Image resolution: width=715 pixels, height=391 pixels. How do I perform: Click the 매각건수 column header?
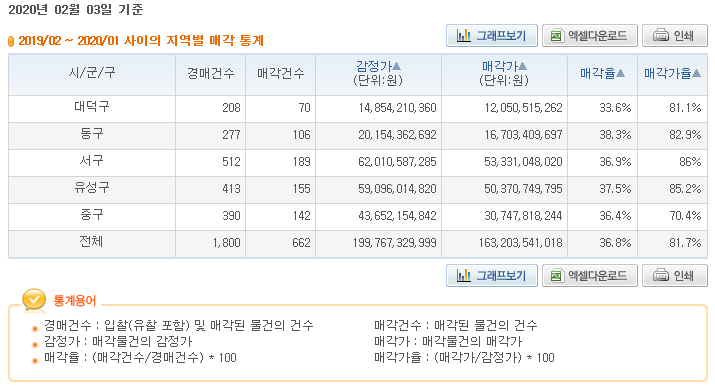click(x=280, y=73)
